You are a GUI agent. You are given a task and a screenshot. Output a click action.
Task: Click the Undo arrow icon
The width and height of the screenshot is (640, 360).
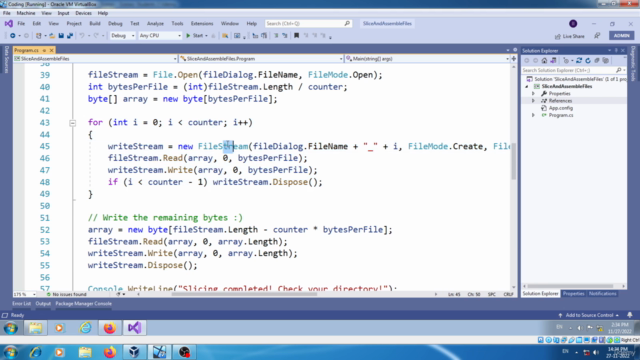(82, 36)
